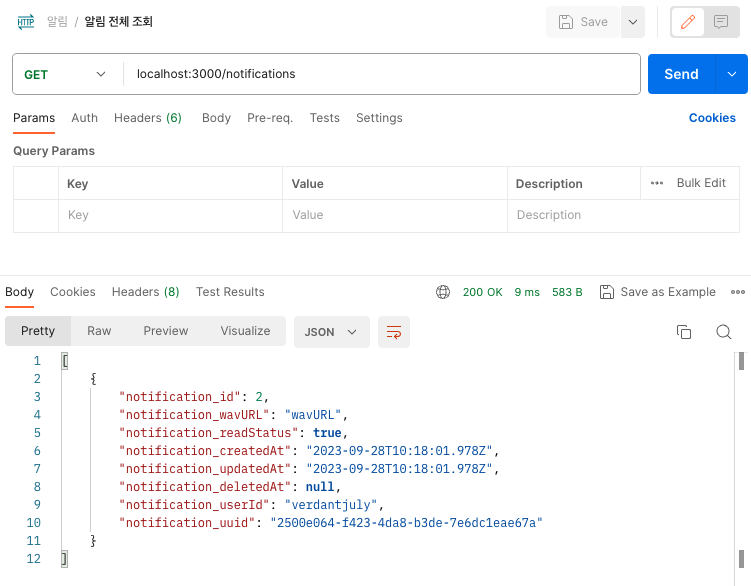
Task: Click request title 알림 전체 조회
Action: coord(118,22)
